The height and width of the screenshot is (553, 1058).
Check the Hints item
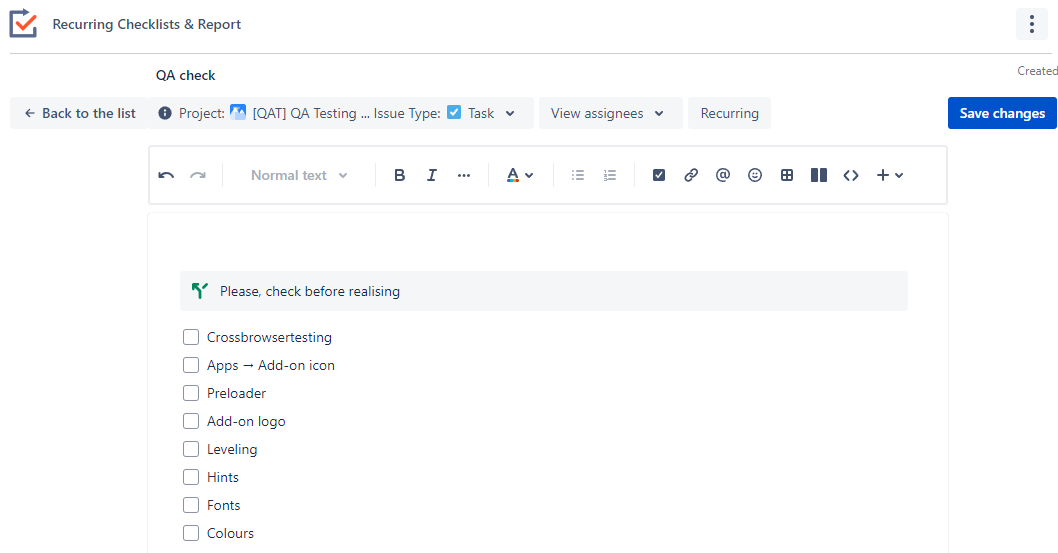[191, 477]
